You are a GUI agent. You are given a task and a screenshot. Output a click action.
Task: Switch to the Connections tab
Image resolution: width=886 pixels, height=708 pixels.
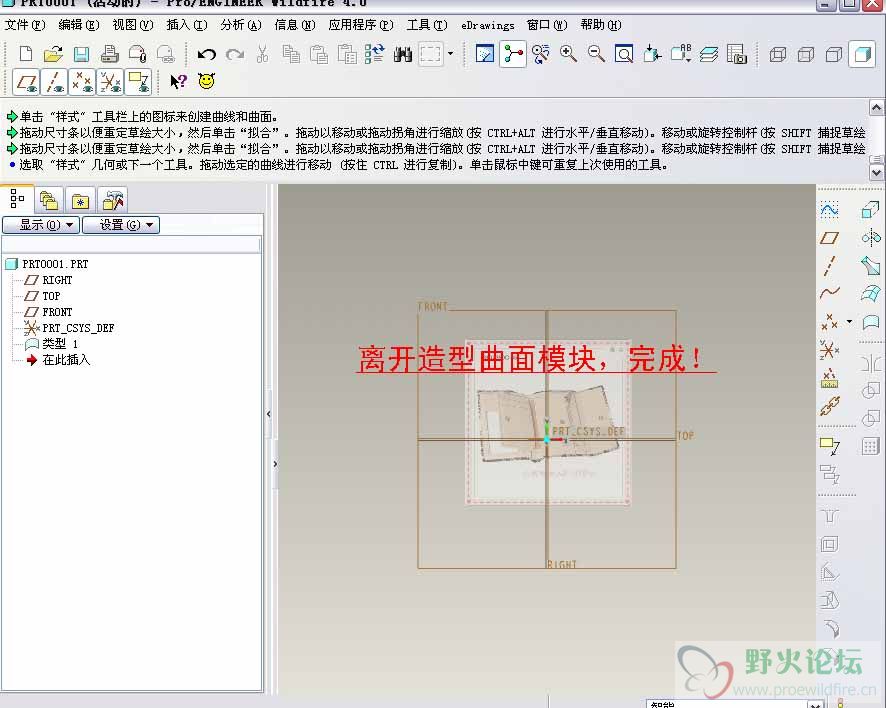(112, 201)
